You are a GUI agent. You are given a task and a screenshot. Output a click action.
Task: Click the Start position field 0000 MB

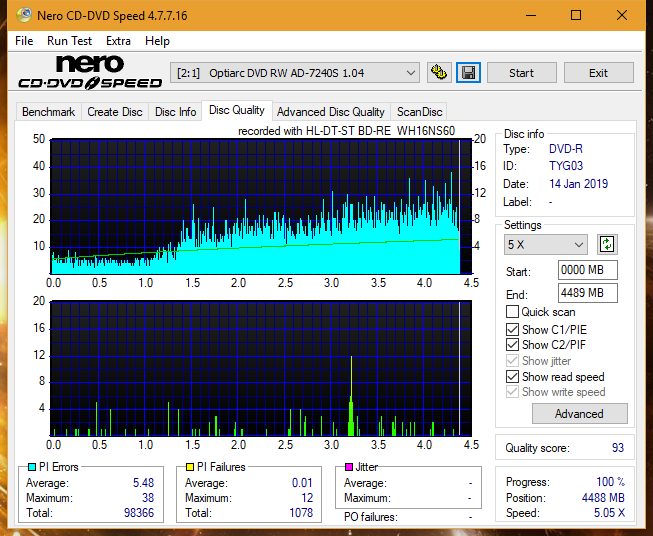tap(588, 270)
